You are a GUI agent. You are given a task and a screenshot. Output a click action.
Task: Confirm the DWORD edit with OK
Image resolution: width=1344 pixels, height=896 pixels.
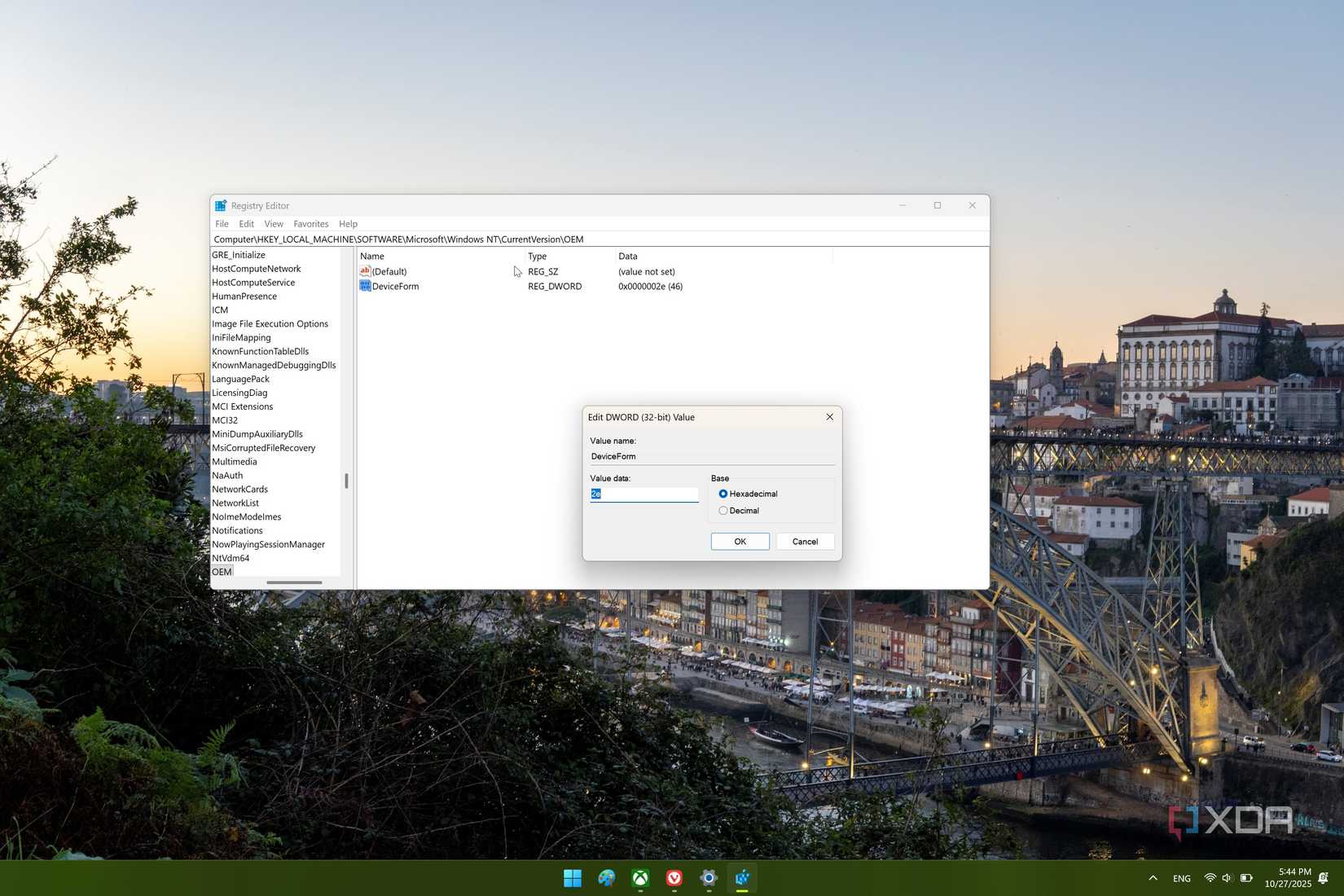(740, 542)
